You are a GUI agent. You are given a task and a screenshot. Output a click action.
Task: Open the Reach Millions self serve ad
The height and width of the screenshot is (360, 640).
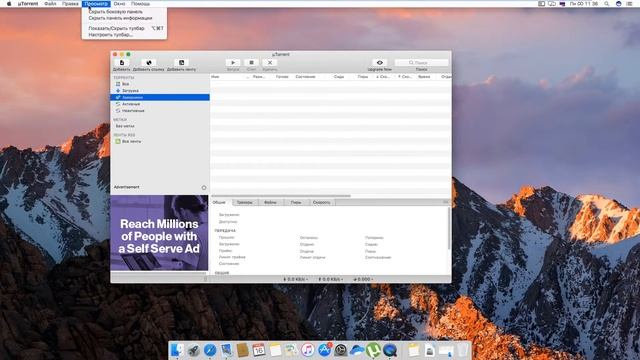(x=159, y=233)
